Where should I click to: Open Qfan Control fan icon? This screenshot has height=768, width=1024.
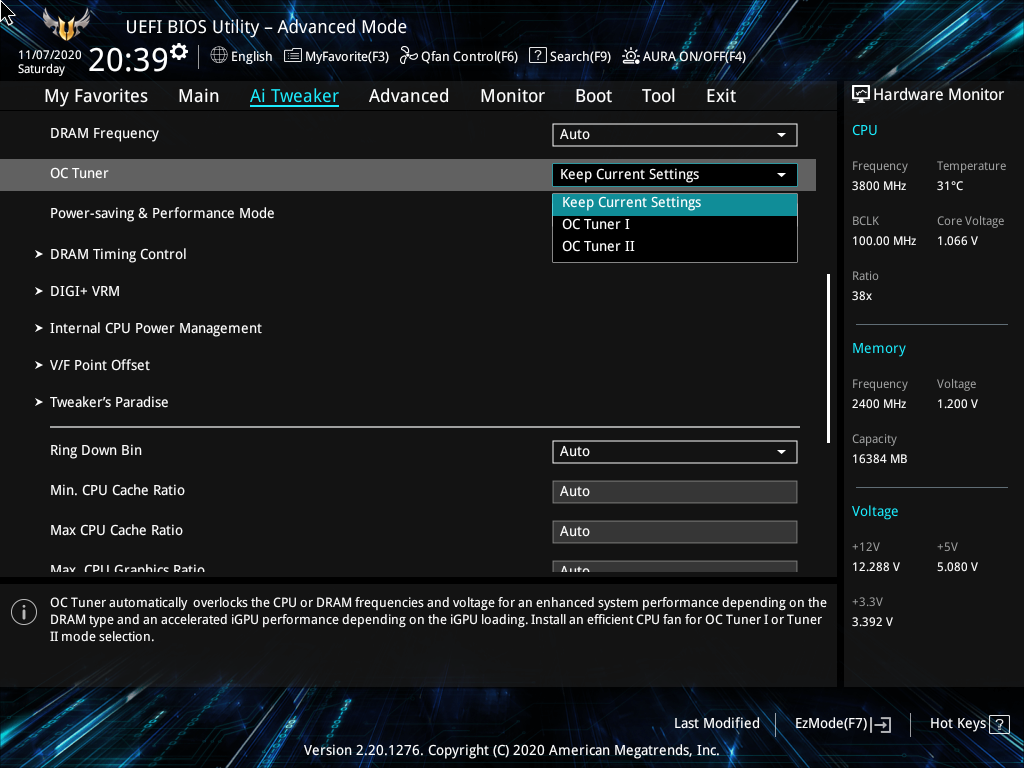(409, 56)
